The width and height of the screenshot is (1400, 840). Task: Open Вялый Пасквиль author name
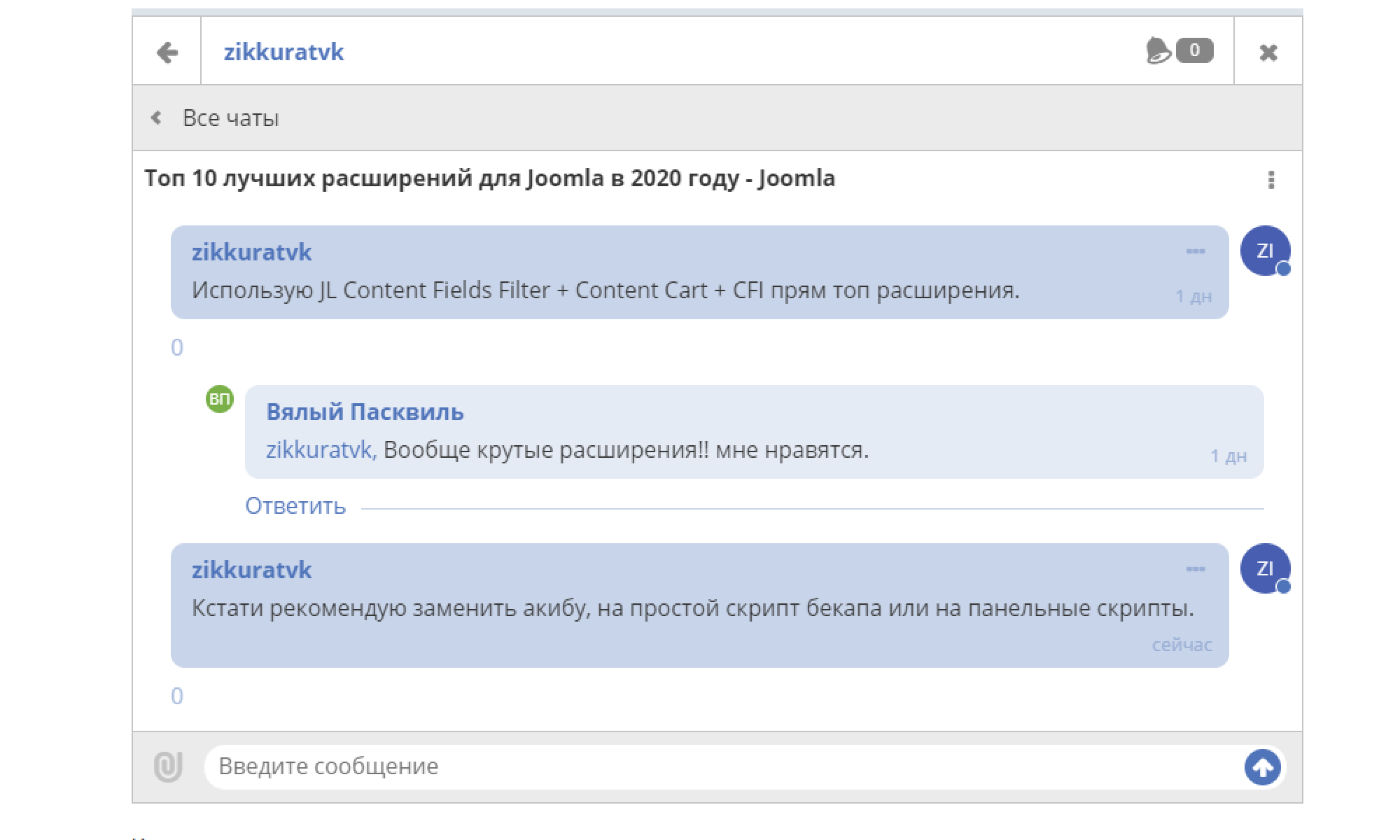pos(365,412)
